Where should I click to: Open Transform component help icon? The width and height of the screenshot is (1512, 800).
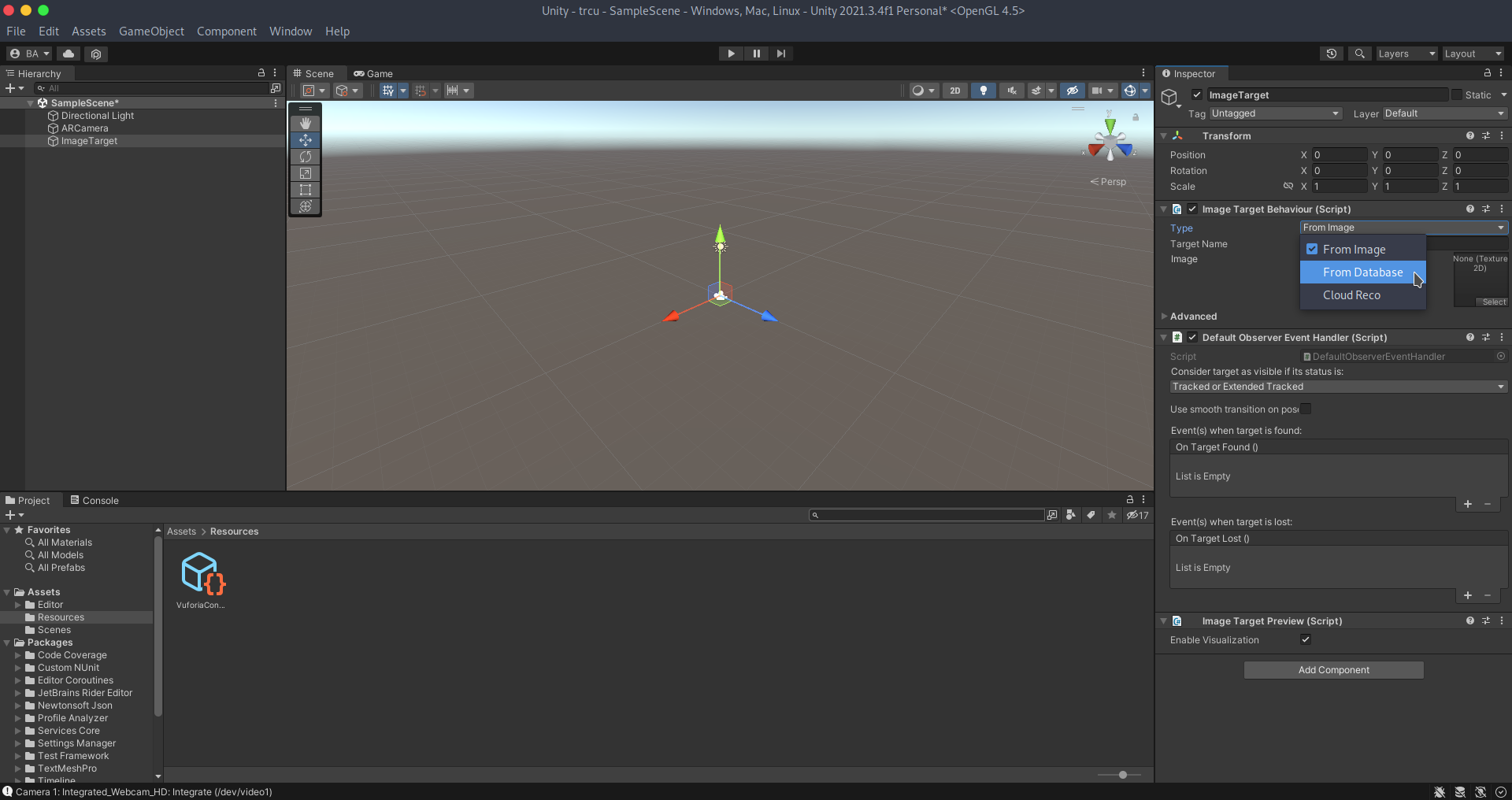(x=1469, y=135)
